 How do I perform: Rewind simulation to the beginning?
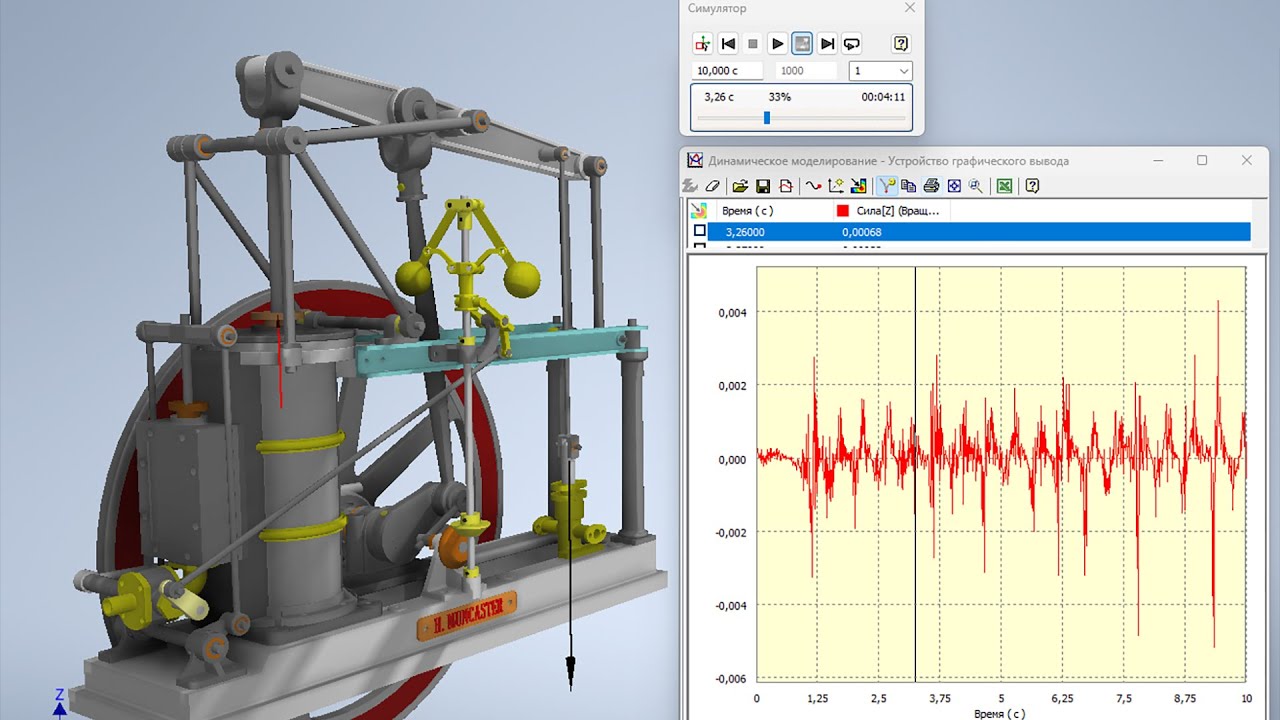[728, 44]
